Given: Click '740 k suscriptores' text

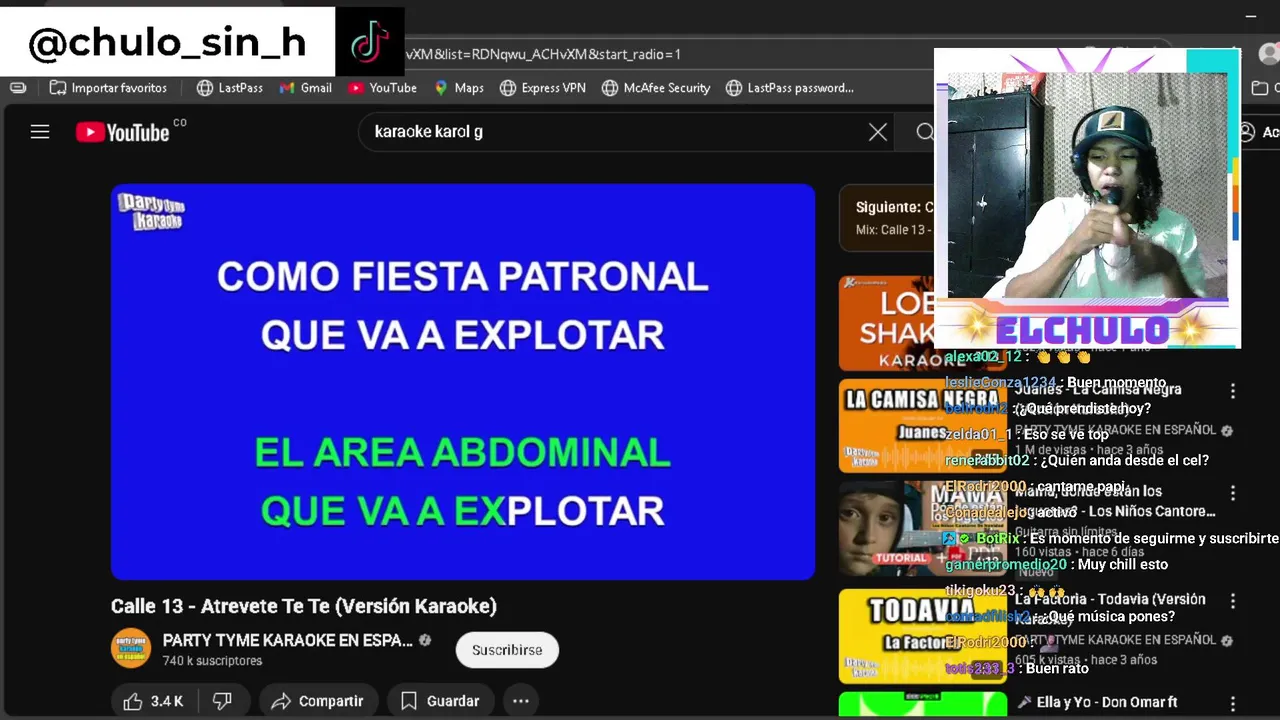Looking at the screenshot, I should (x=212, y=661).
